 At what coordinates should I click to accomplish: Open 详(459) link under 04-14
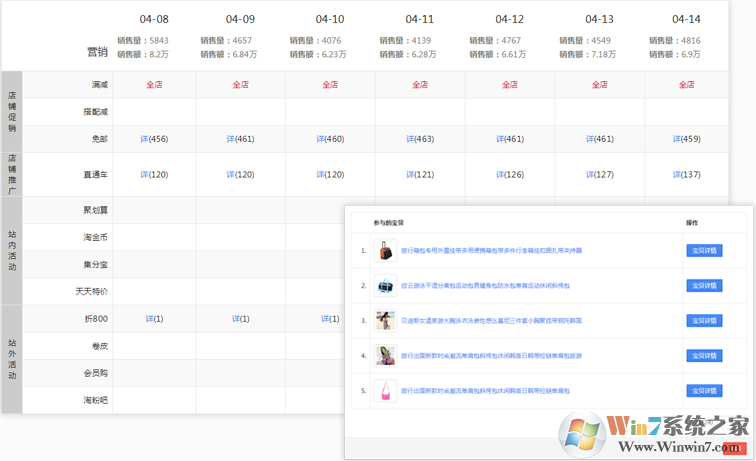coord(686,139)
